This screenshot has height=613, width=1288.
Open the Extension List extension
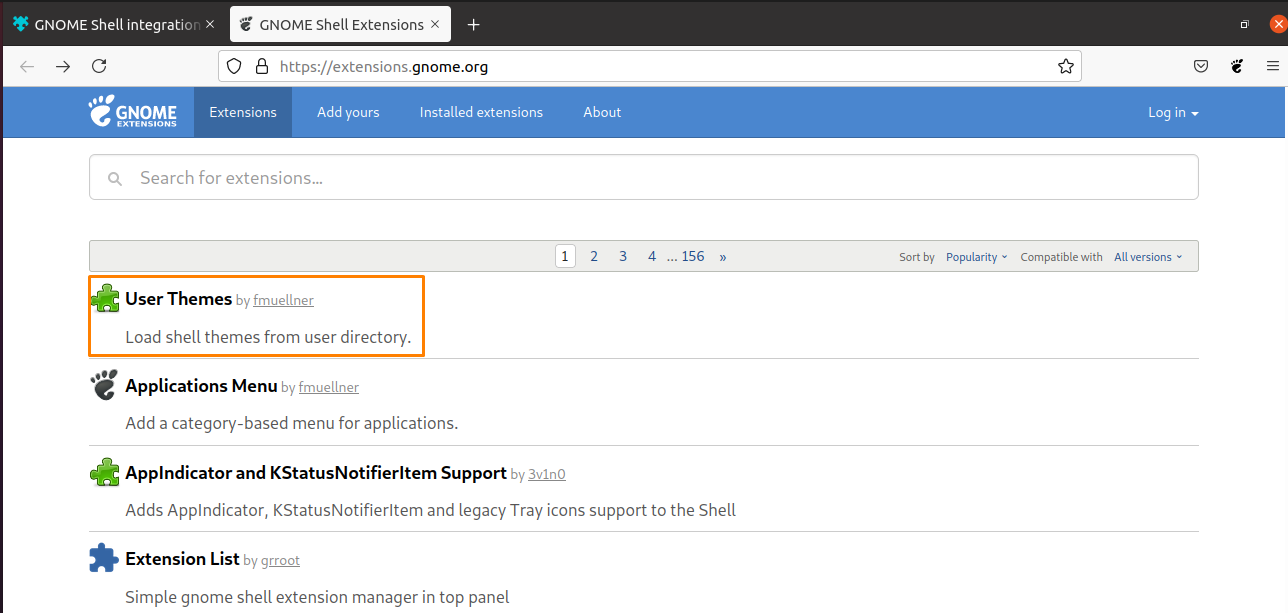pyautogui.click(x=182, y=558)
